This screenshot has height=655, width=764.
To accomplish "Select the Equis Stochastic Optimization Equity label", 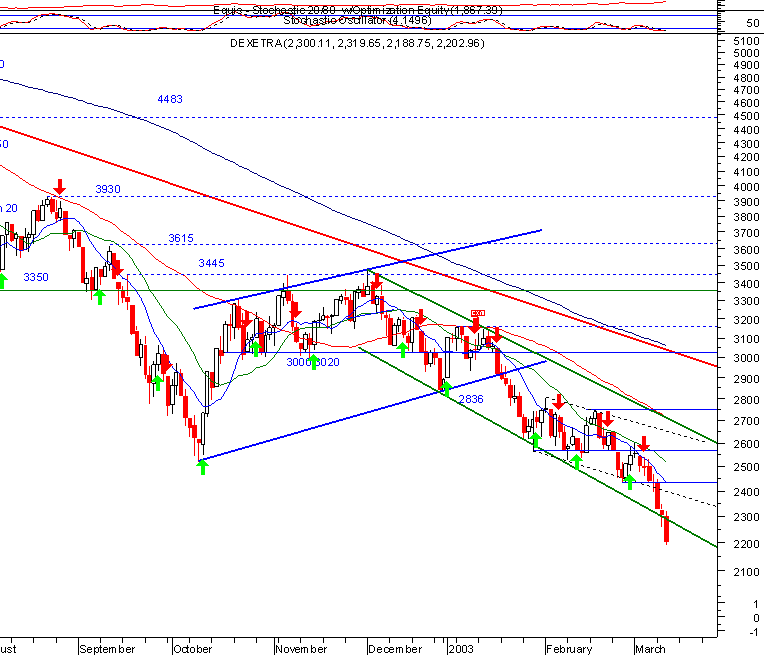I will pos(358,10).
